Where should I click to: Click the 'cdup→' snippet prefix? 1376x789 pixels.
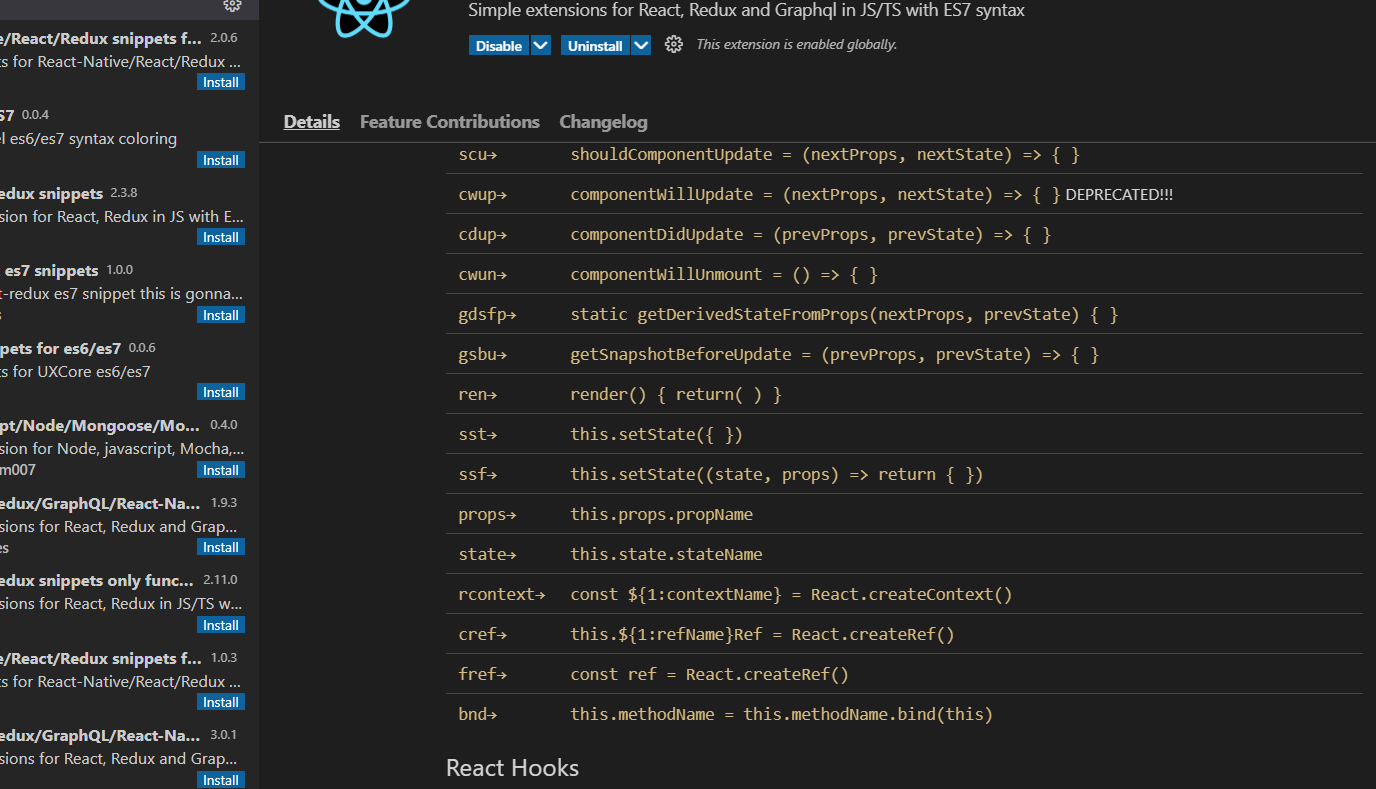[x=483, y=235]
